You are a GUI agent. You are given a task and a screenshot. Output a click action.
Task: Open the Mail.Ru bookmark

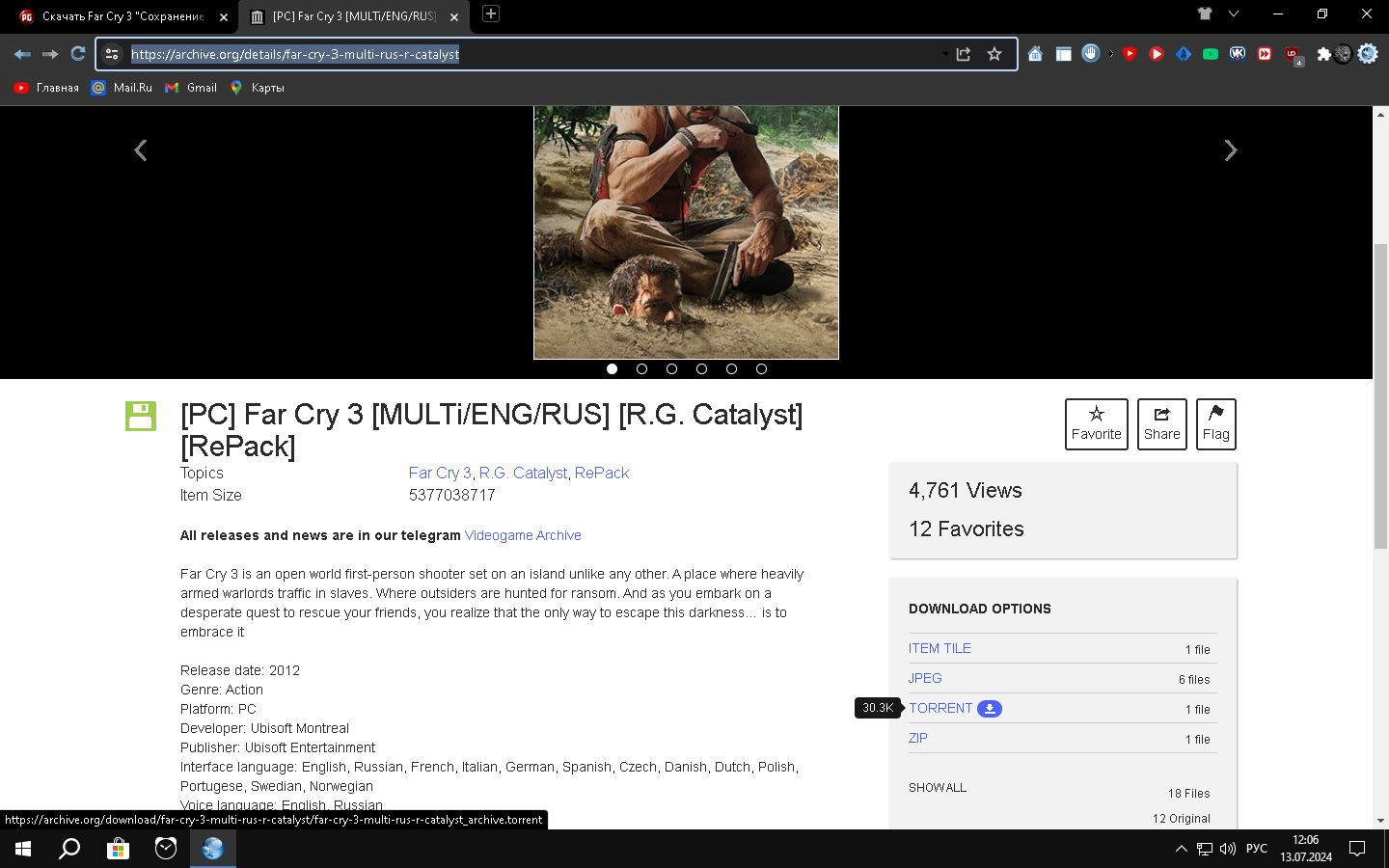(x=122, y=88)
